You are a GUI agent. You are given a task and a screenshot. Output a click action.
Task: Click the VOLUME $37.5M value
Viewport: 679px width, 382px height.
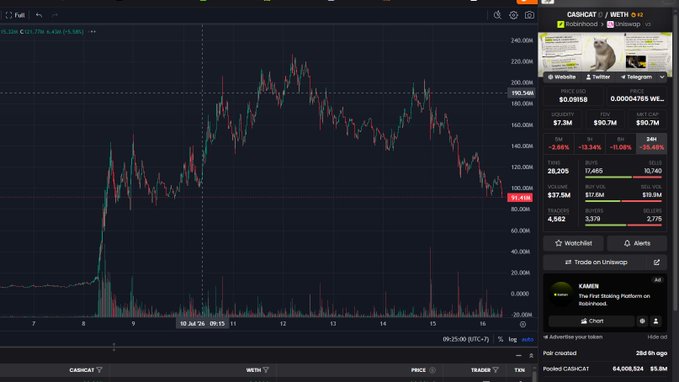click(559, 195)
